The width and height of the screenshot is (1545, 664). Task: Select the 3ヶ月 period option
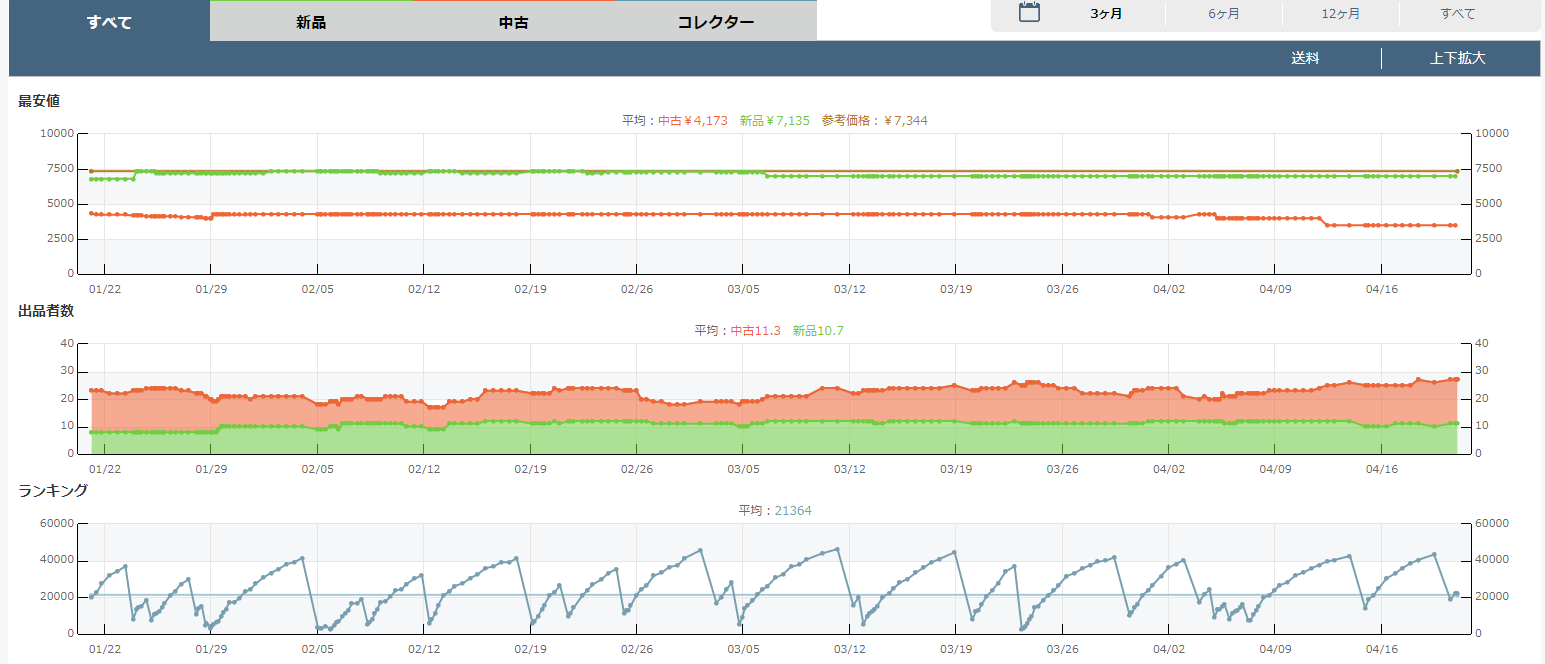click(x=1106, y=14)
